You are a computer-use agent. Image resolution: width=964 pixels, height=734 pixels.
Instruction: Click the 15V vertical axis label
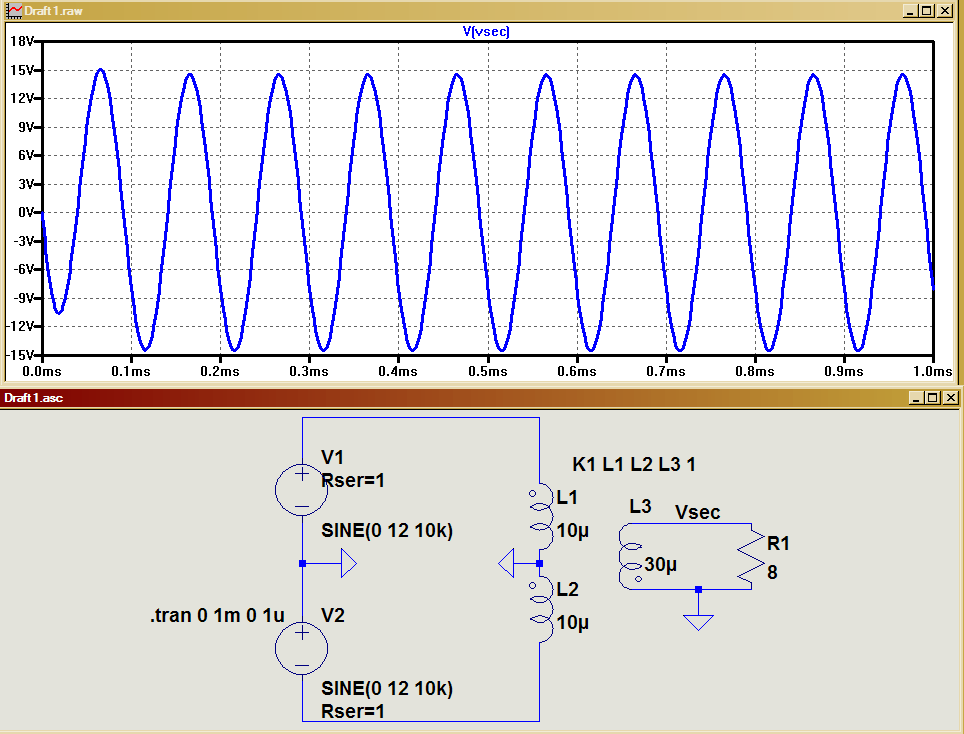pos(22,70)
